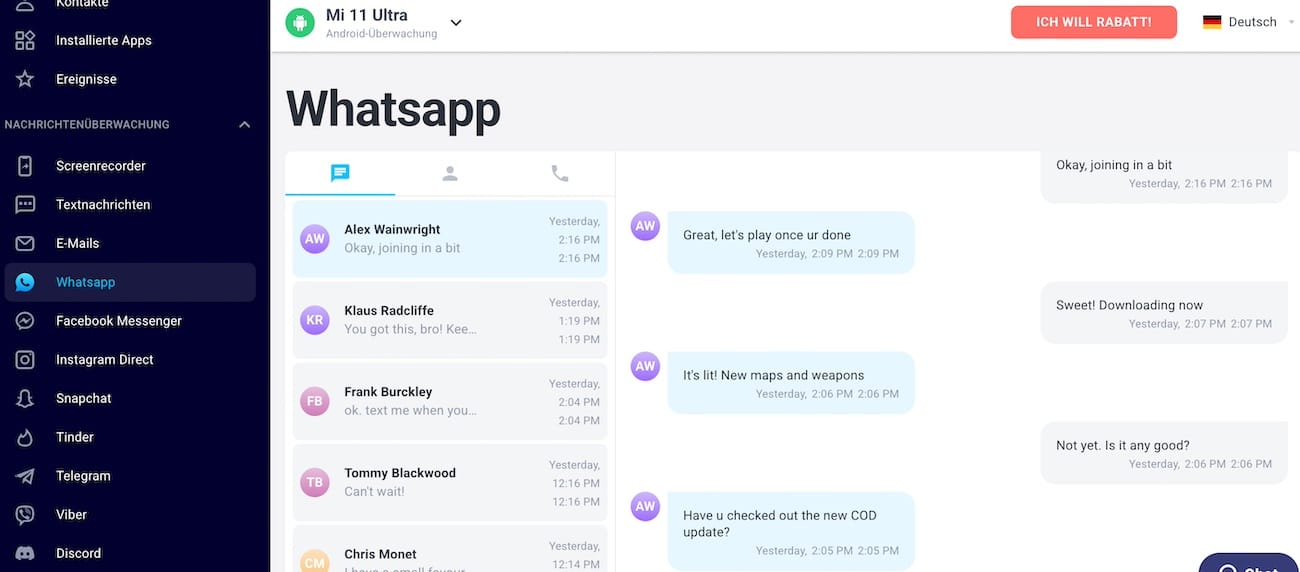
Task: Click the Facebook Messenger icon
Action: click(x=25, y=321)
